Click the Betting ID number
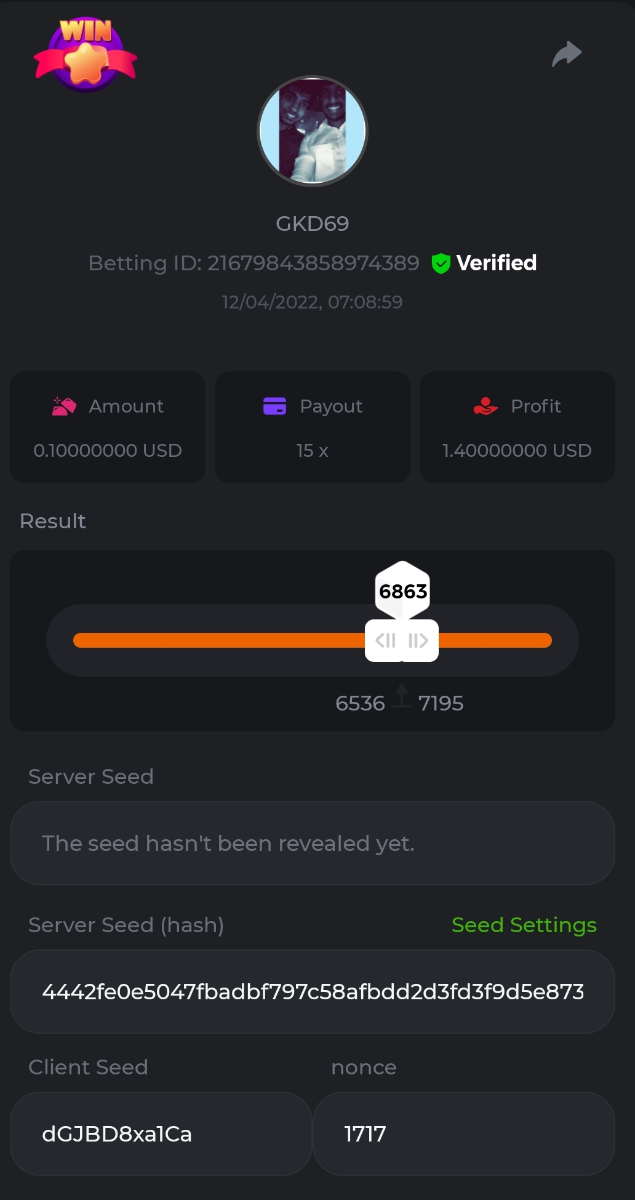This screenshot has height=1200, width=635. pos(312,263)
